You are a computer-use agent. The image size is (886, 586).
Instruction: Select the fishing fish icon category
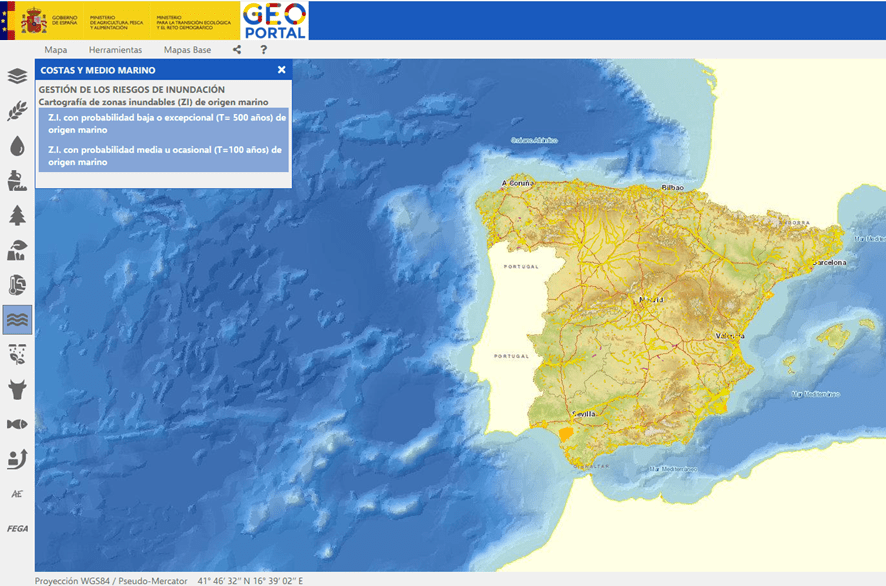coord(17,423)
